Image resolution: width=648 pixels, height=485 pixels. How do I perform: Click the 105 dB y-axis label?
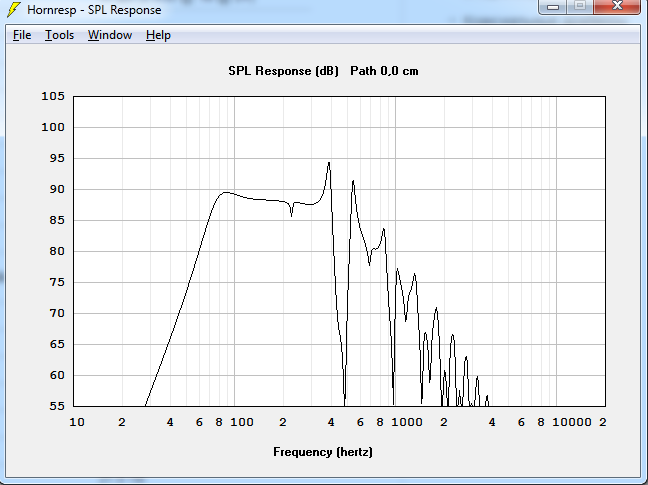tap(53, 96)
